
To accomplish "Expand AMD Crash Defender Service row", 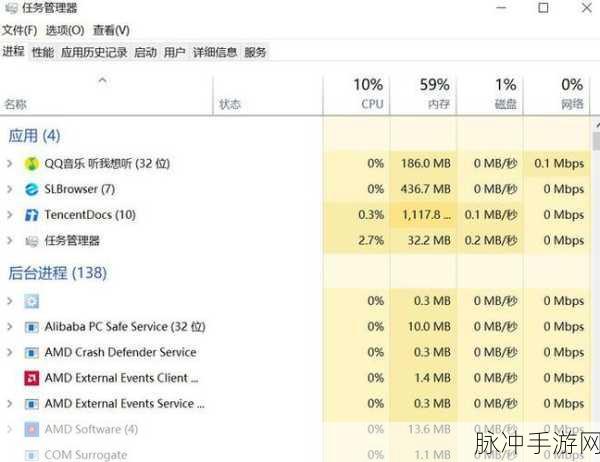I will coord(10,352).
